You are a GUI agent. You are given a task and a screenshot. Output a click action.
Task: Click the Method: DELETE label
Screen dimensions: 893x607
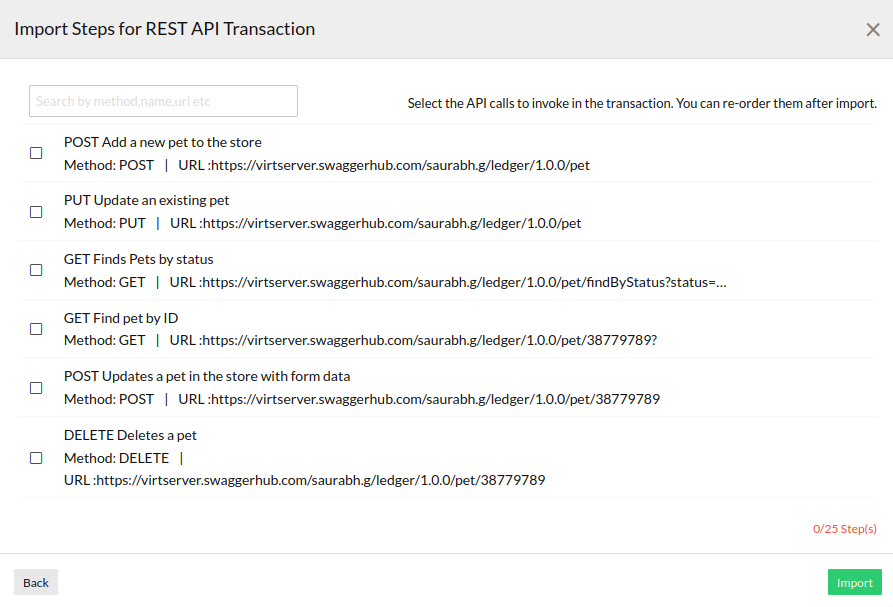click(118, 458)
